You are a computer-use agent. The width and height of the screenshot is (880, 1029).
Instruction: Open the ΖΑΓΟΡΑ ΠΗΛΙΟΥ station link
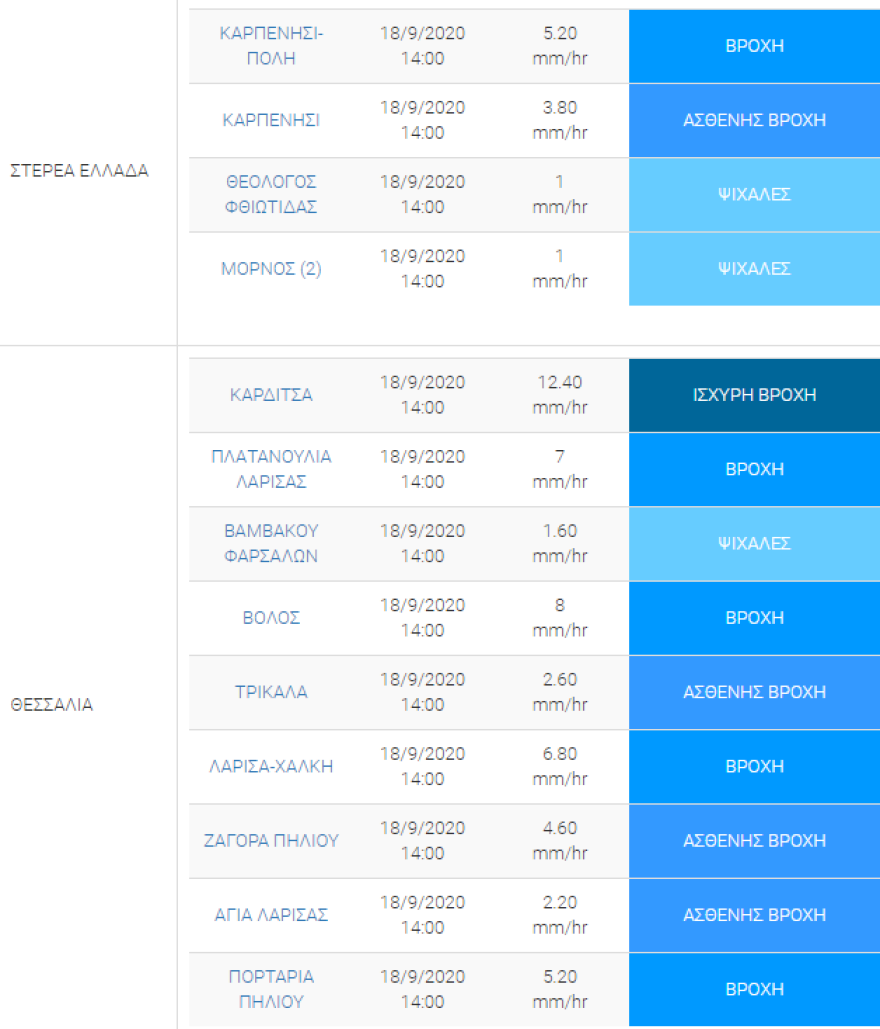[271, 841]
